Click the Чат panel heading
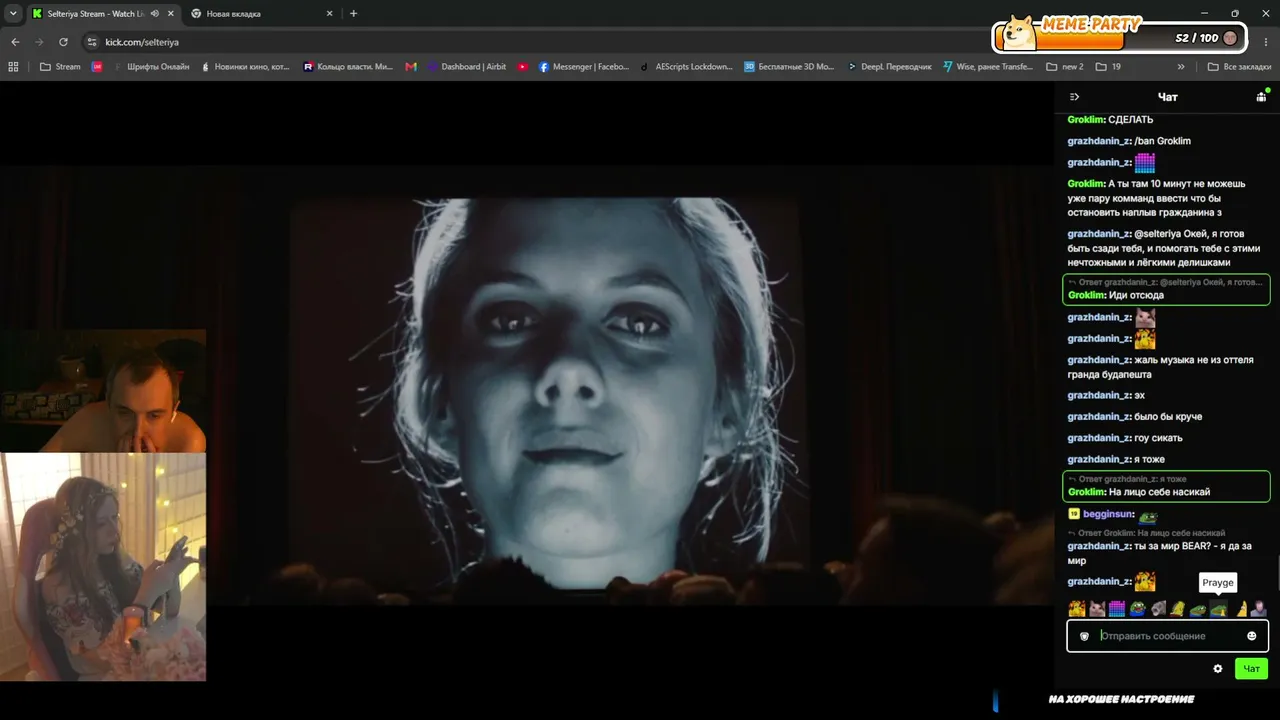 1167,97
